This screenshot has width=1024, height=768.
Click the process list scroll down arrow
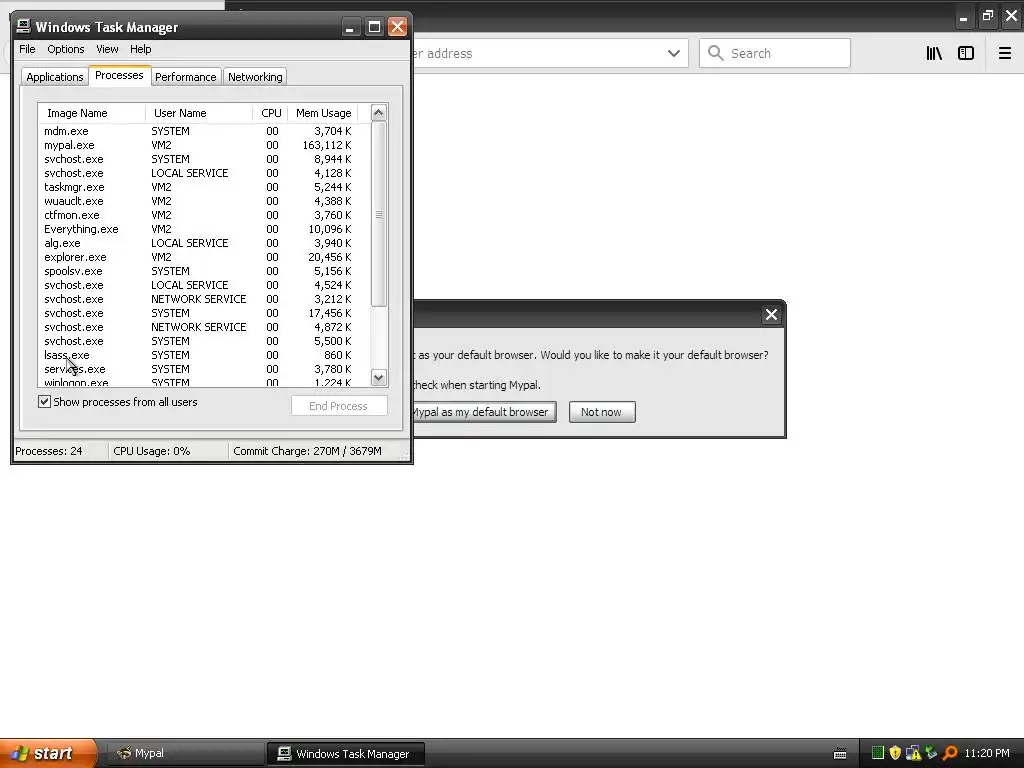pos(379,377)
